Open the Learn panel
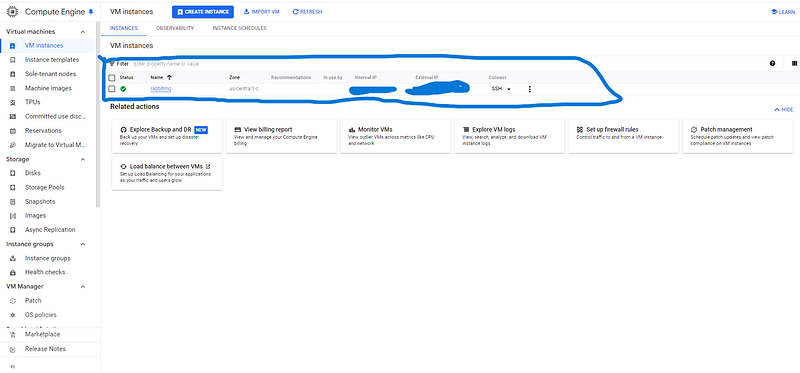800x373 pixels. click(783, 12)
